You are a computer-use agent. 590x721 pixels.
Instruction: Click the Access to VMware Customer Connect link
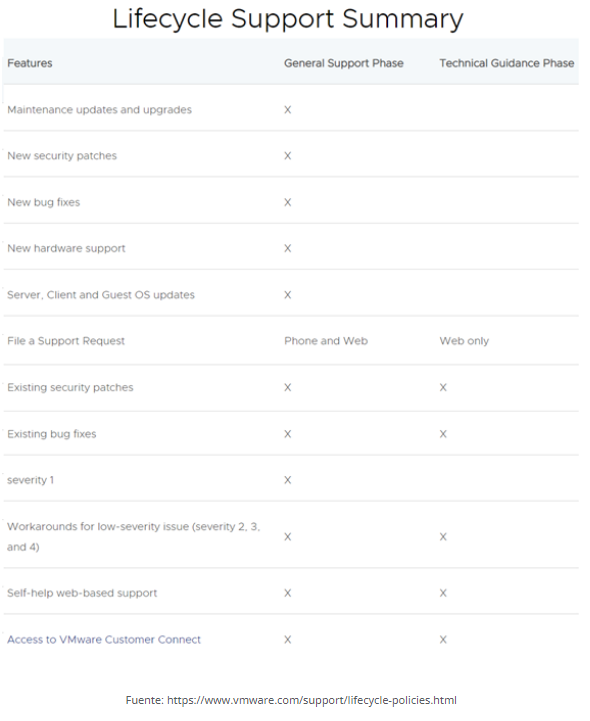point(104,640)
